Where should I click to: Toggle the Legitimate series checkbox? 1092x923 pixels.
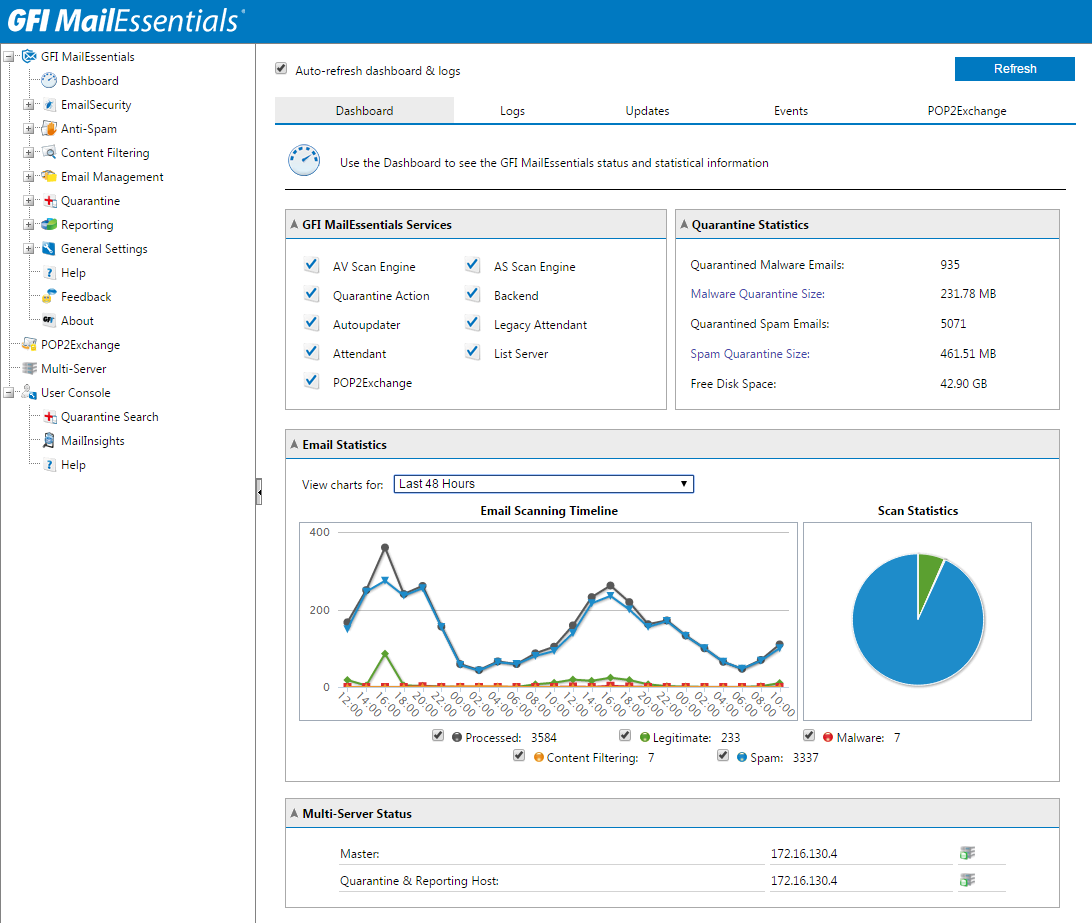click(x=625, y=736)
